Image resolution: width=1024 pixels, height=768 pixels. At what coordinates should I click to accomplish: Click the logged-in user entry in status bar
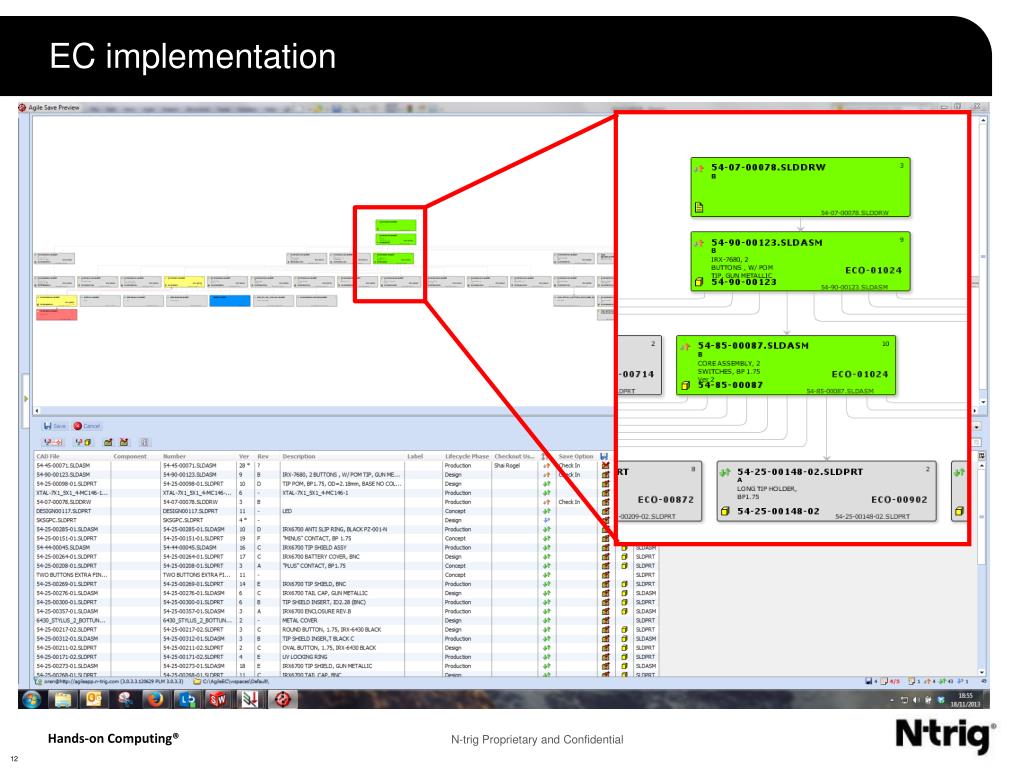click(110, 681)
